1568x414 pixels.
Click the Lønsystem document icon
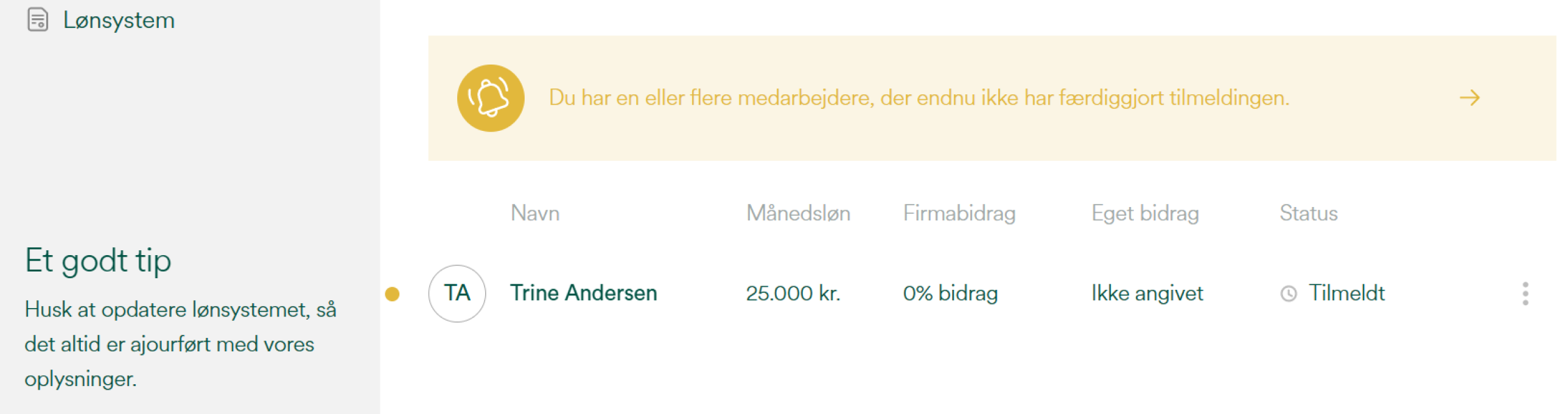[38, 19]
